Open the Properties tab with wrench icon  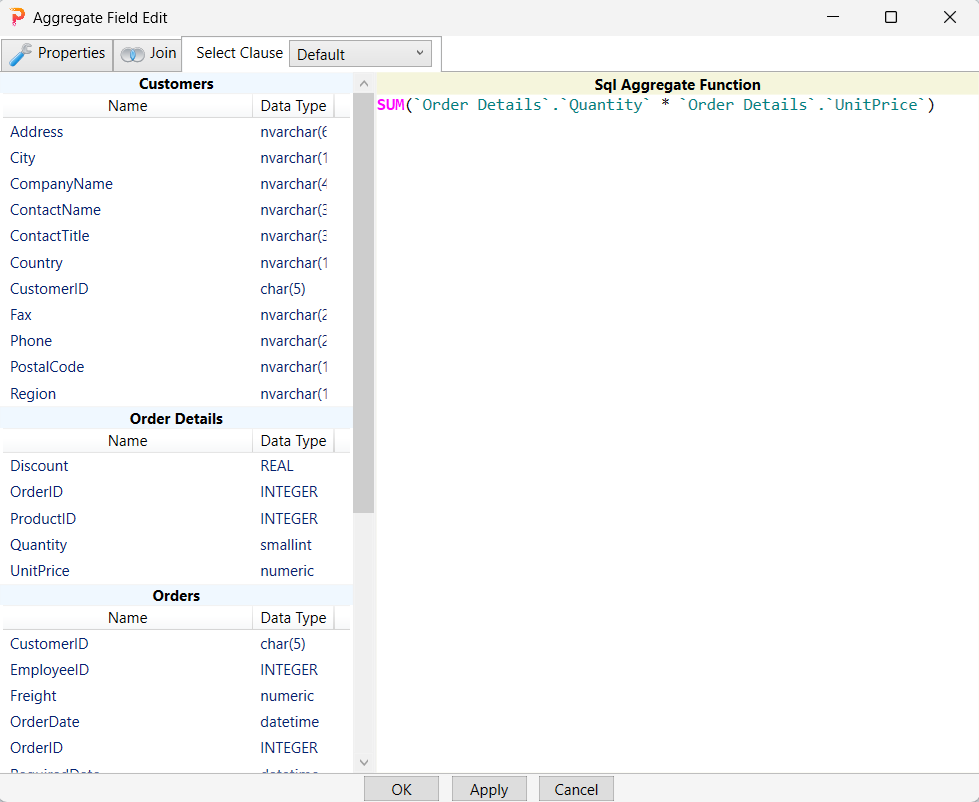click(57, 54)
